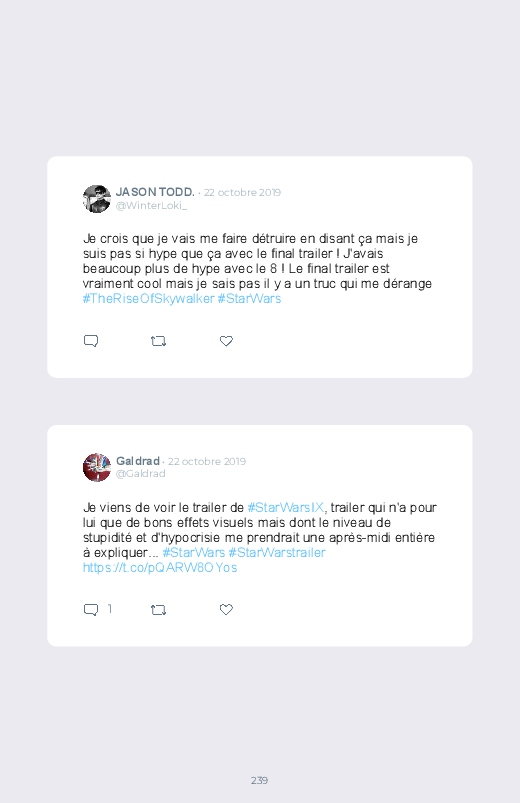Image resolution: width=520 pixels, height=803 pixels.
Task: Click the JASON TODD. display name
Action: pos(155,192)
